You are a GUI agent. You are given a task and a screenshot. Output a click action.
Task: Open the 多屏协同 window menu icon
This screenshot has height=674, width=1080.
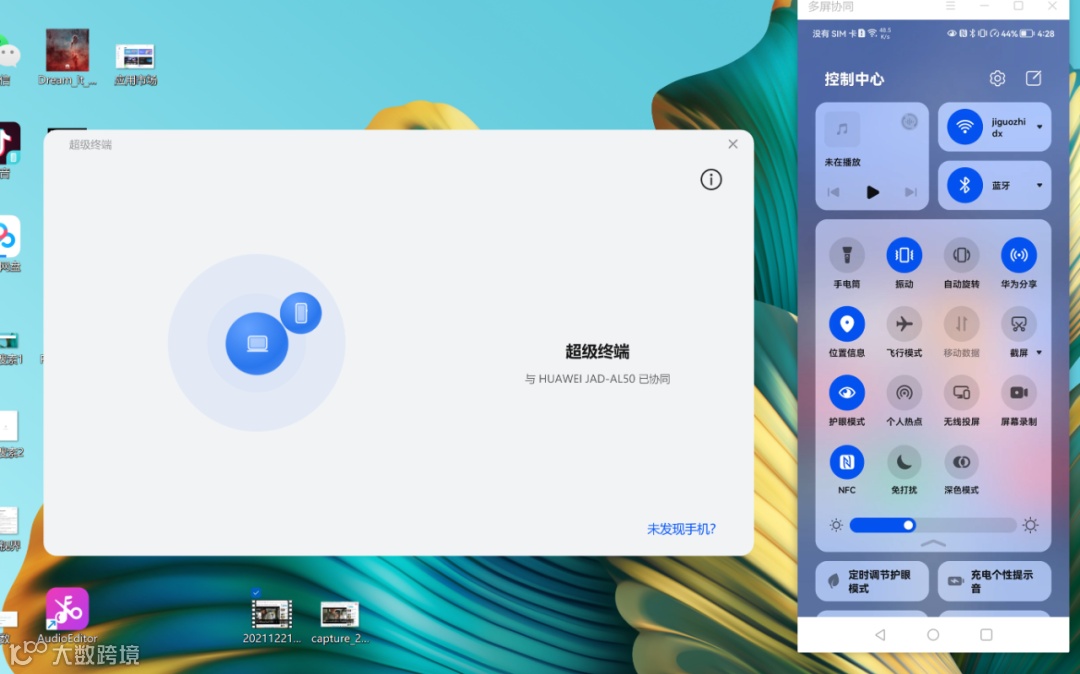[x=951, y=6]
